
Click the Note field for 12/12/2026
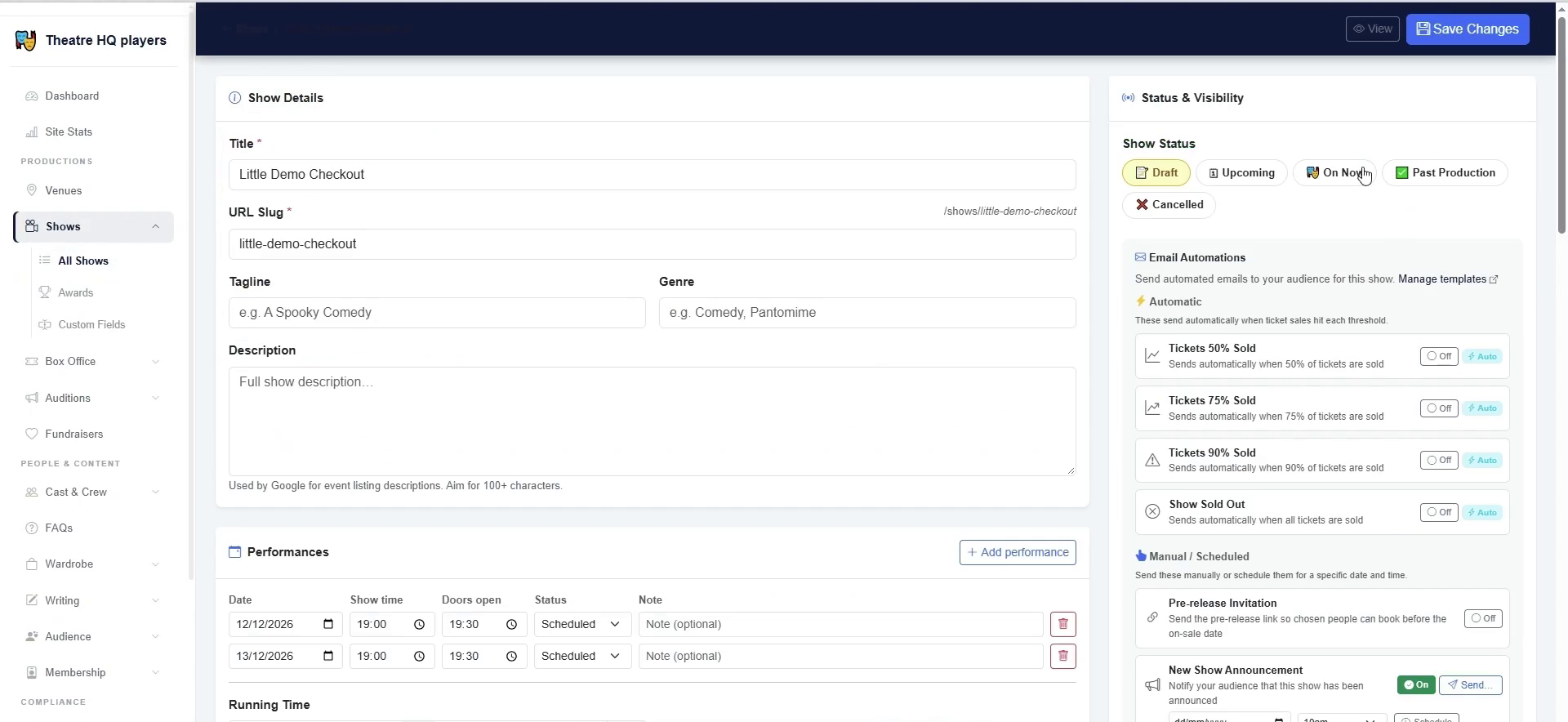pyautogui.click(x=840, y=624)
